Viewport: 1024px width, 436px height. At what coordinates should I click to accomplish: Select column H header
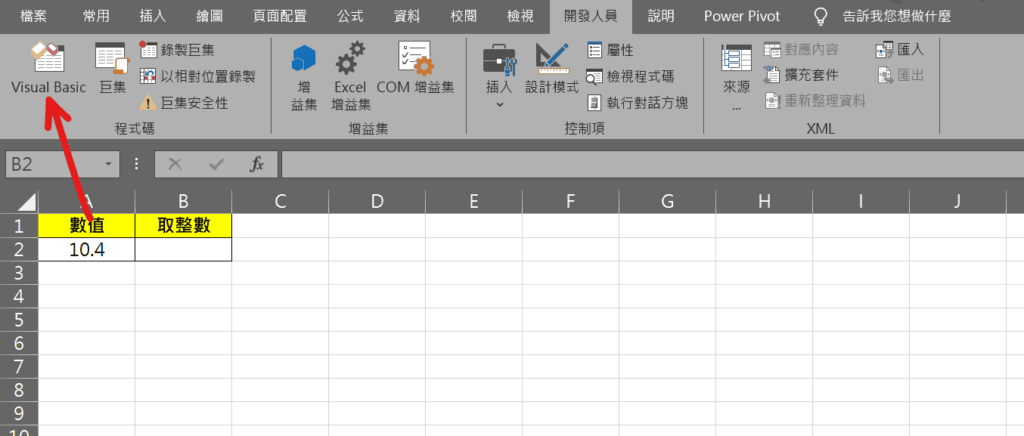click(764, 202)
